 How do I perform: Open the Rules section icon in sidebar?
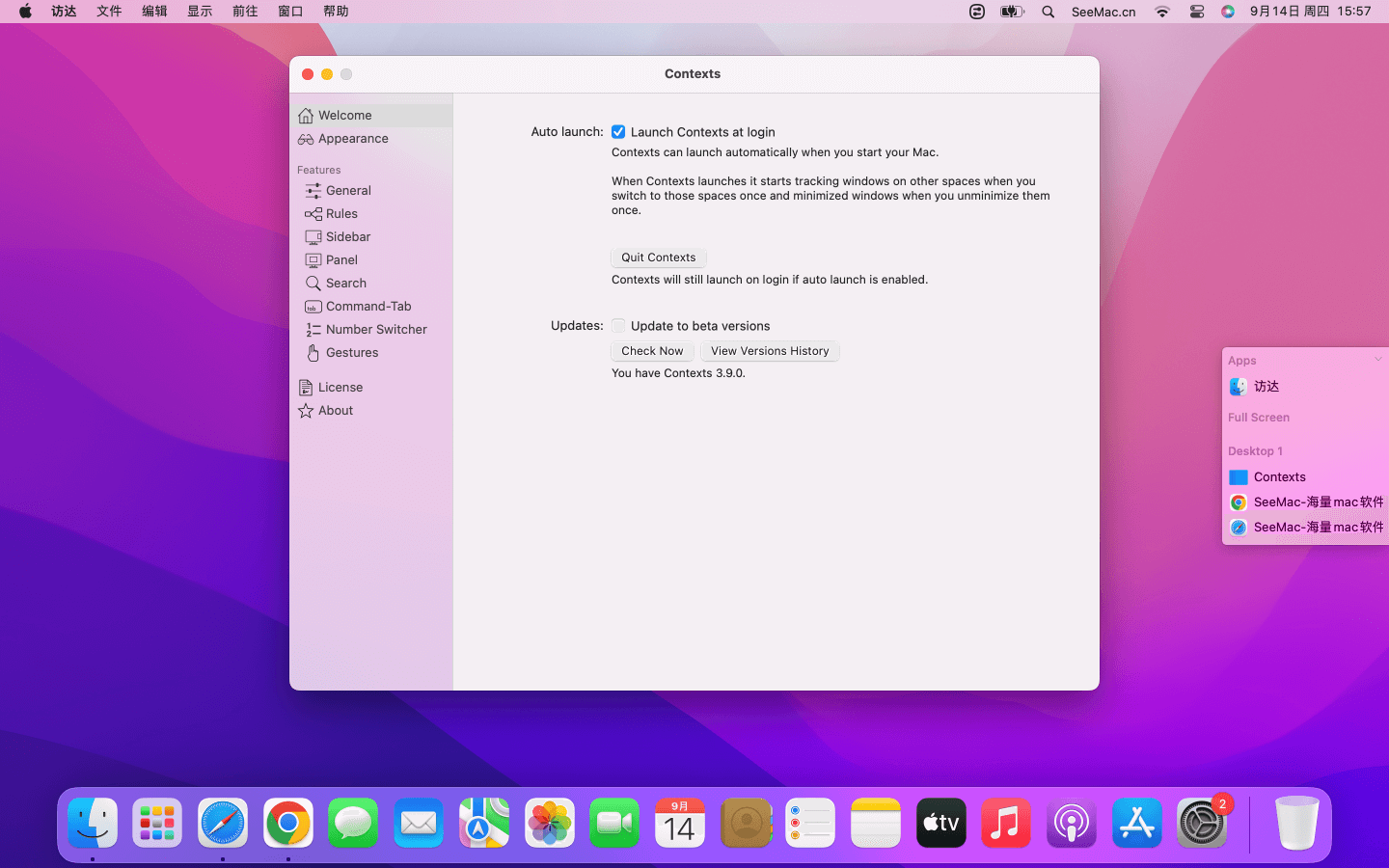313,214
